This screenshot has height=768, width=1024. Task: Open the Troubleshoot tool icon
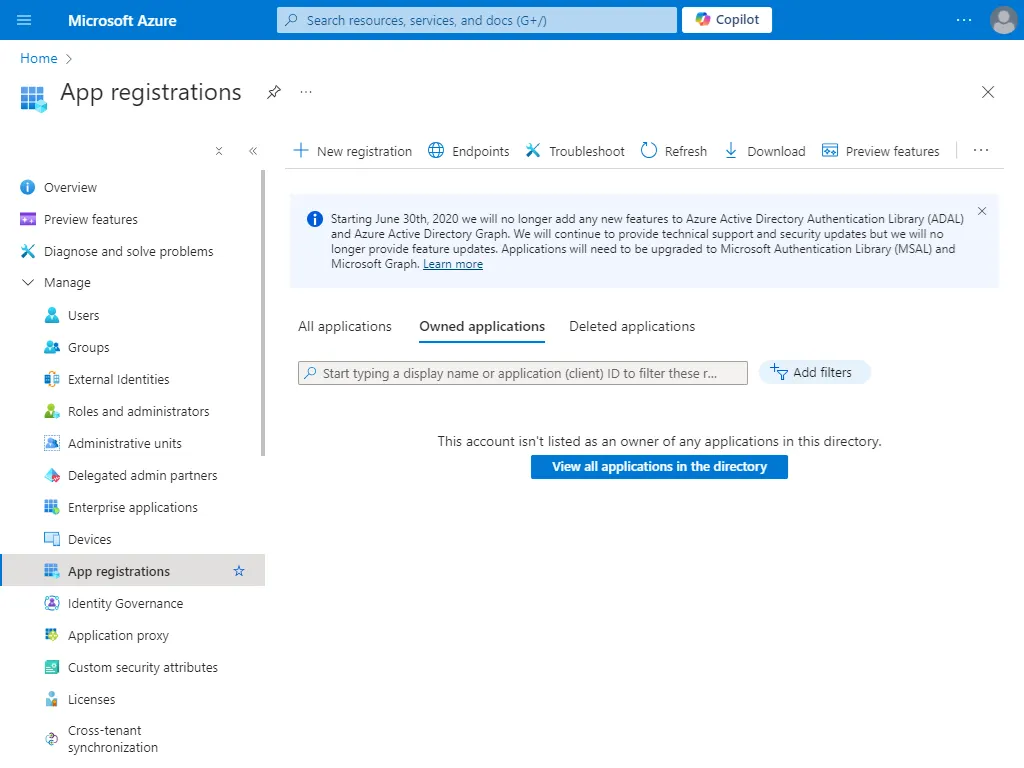[533, 151]
